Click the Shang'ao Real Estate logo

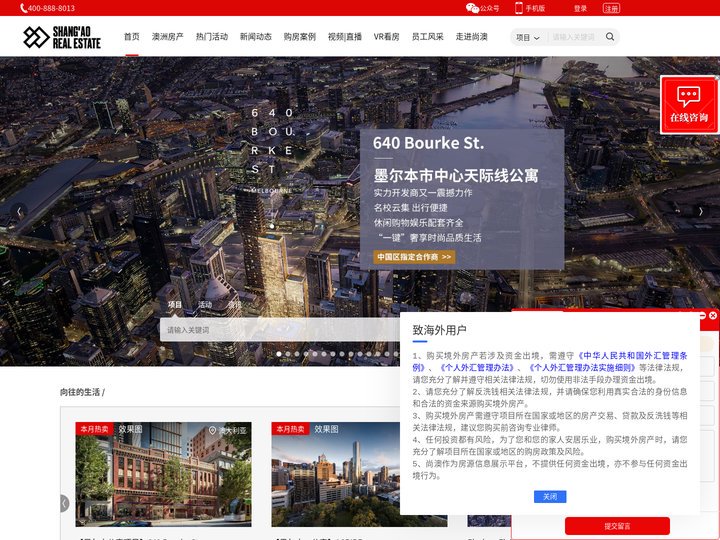click(x=62, y=37)
